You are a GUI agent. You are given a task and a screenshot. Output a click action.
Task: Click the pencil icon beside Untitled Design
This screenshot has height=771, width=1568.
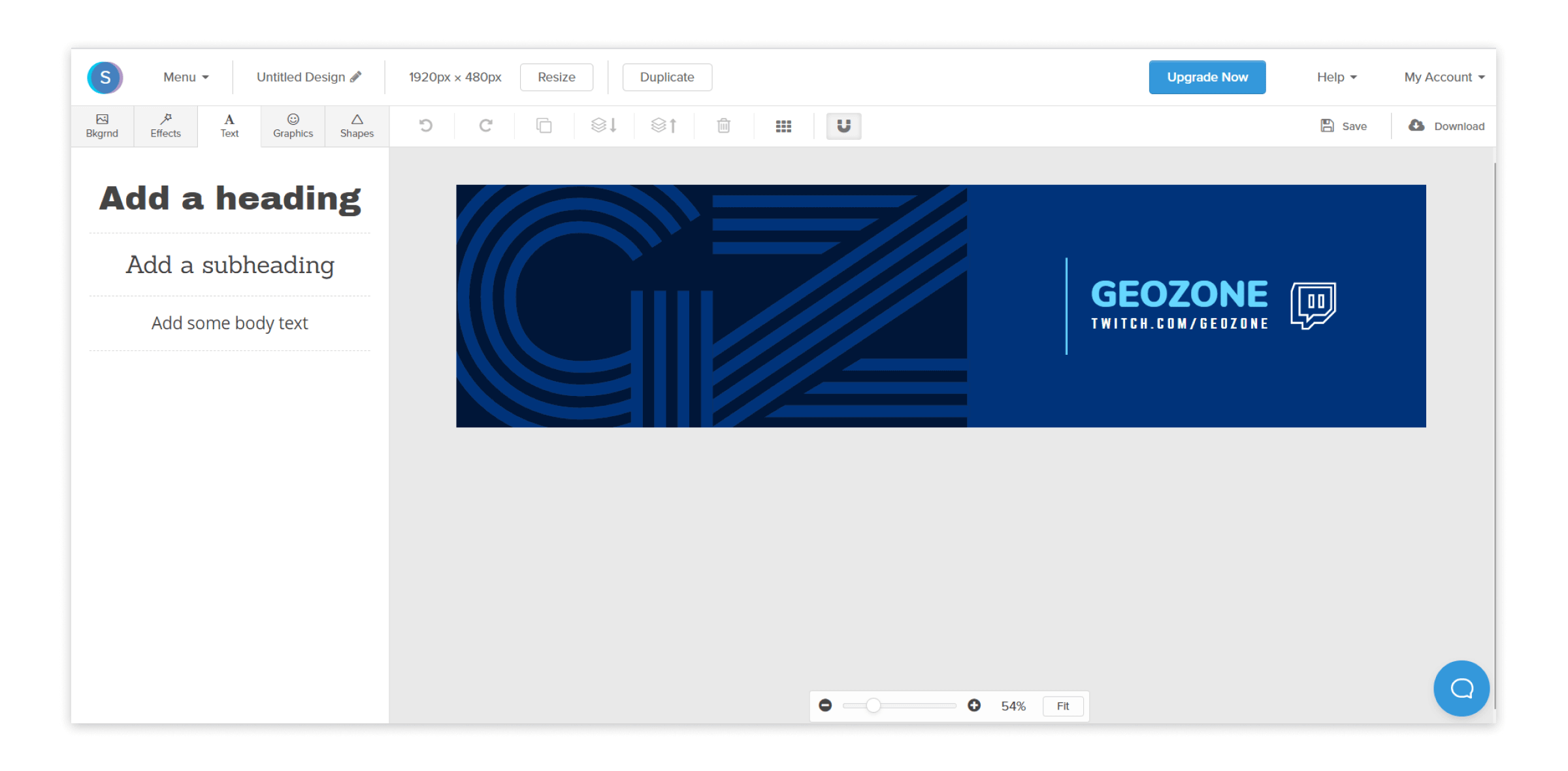pos(355,77)
